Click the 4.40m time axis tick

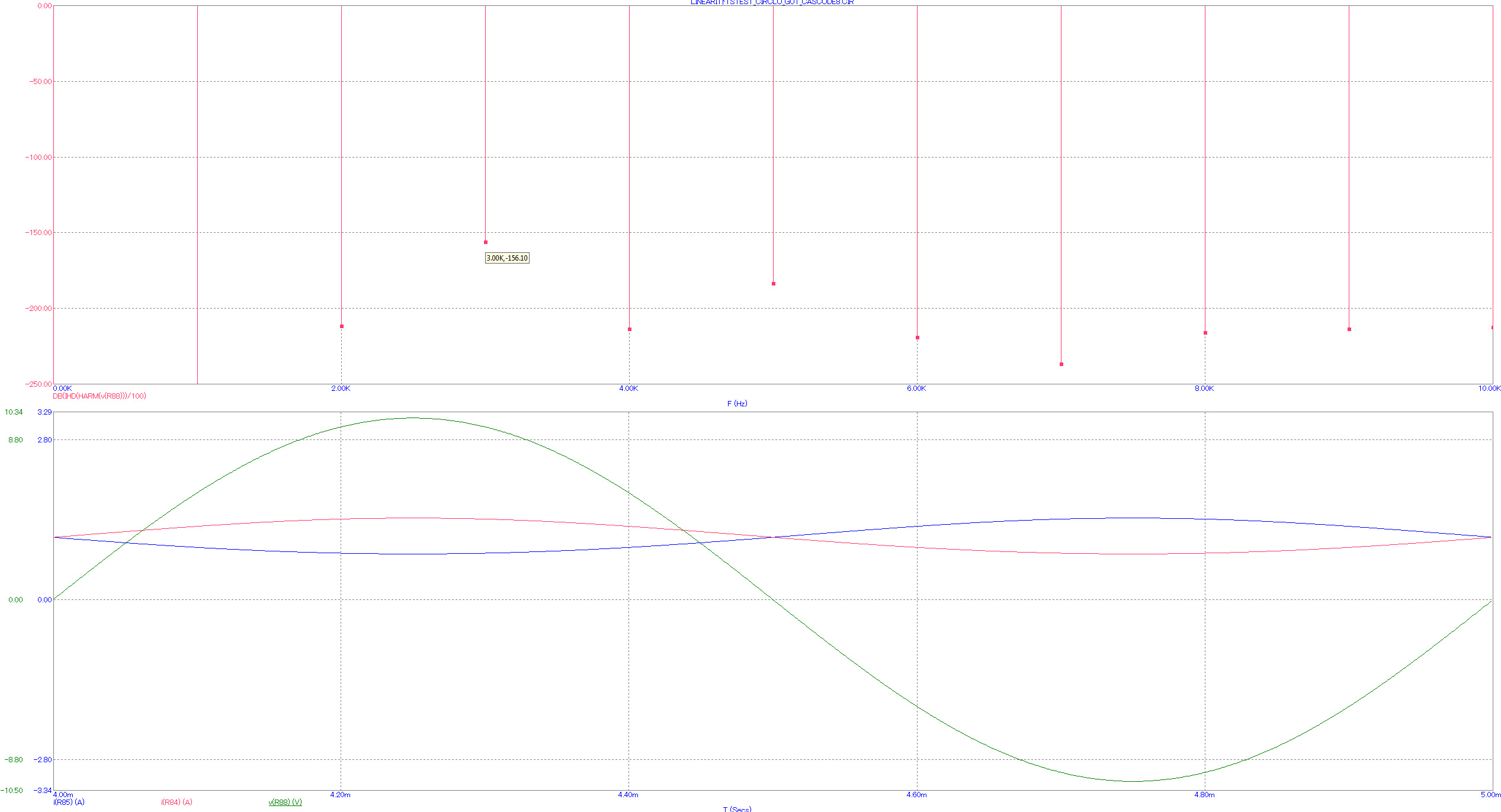tap(628, 795)
